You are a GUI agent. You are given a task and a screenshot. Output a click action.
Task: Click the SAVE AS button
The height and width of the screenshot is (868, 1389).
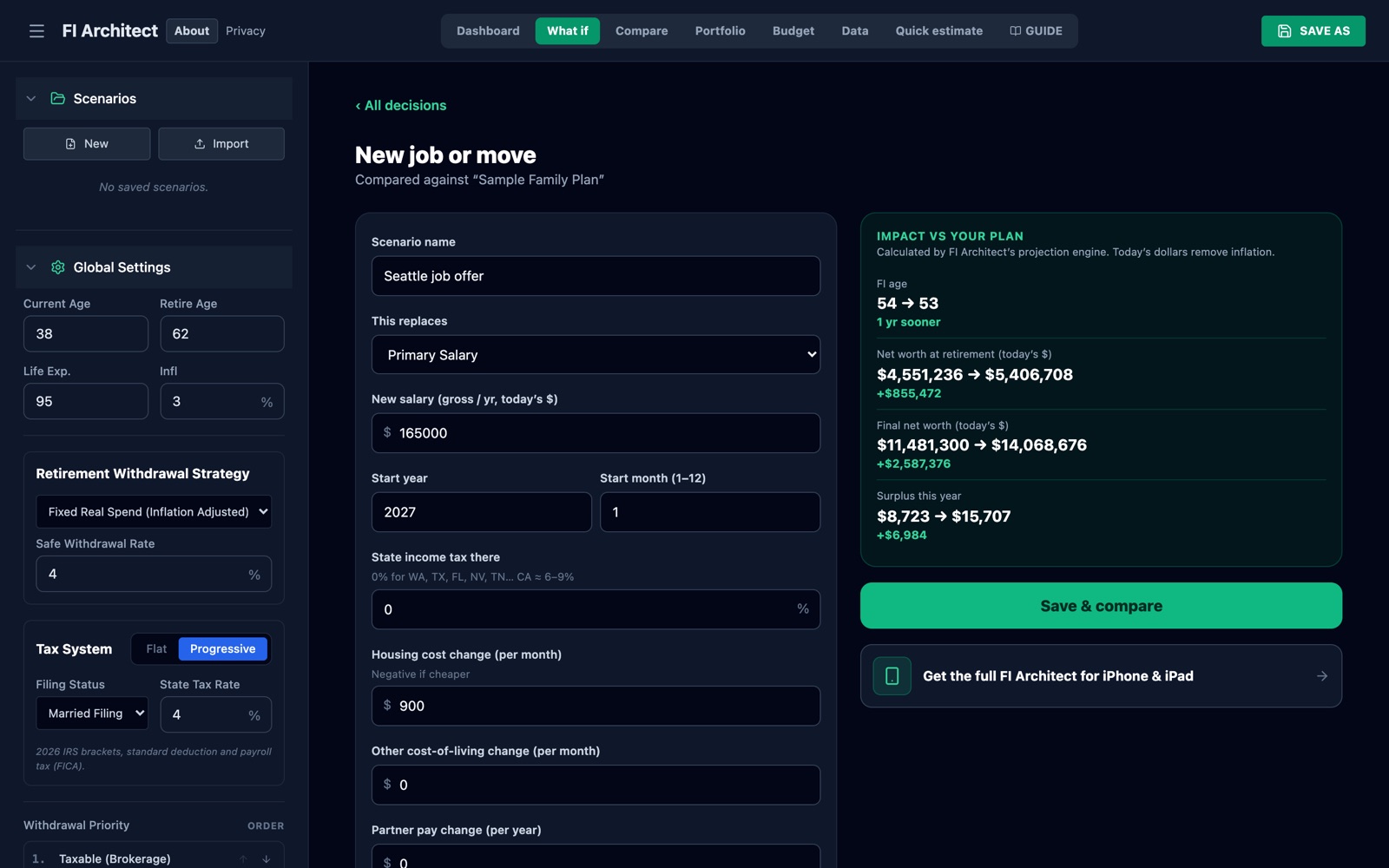click(1313, 31)
